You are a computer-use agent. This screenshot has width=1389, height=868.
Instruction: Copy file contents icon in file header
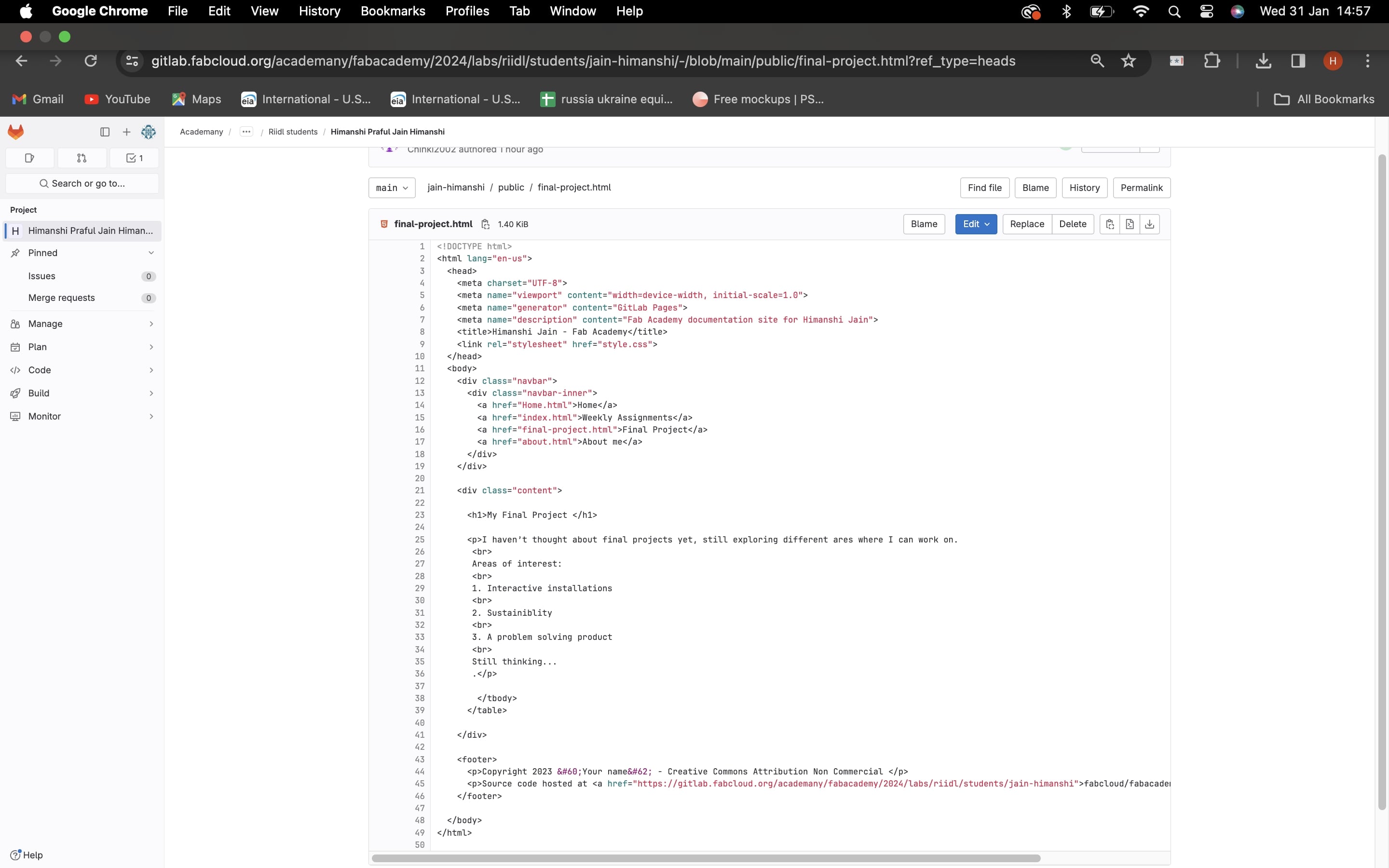pyautogui.click(x=1109, y=224)
